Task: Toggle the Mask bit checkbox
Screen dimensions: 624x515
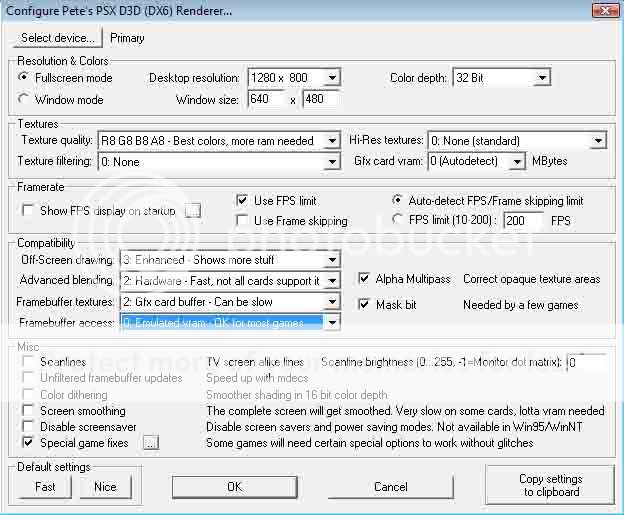Action: pyautogui.click(x=364, y=304)
